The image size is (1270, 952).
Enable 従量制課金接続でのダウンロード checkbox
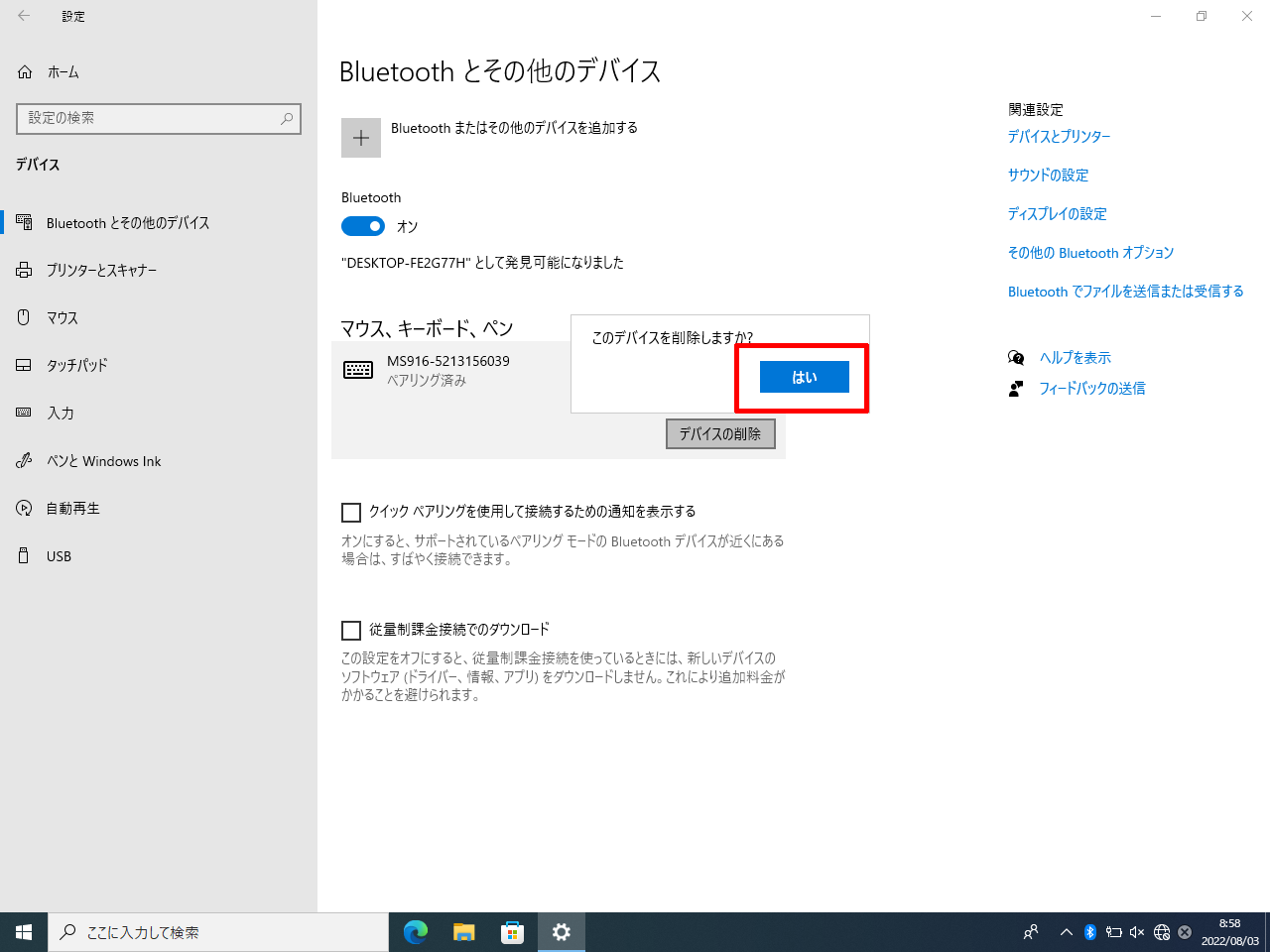point(351,631)
